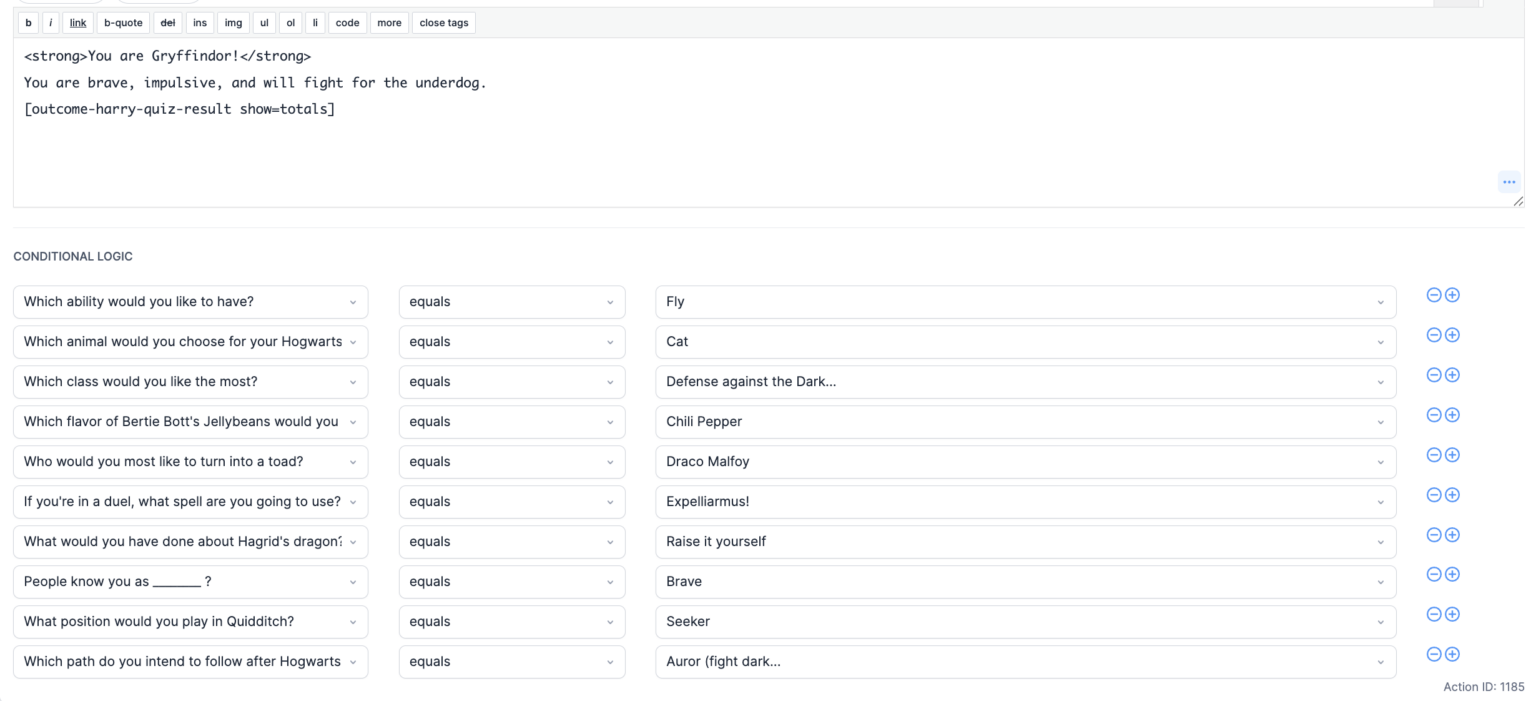Click the code quicktag button
Screen dimensions: 1536x701
click(x=347, y=23)
